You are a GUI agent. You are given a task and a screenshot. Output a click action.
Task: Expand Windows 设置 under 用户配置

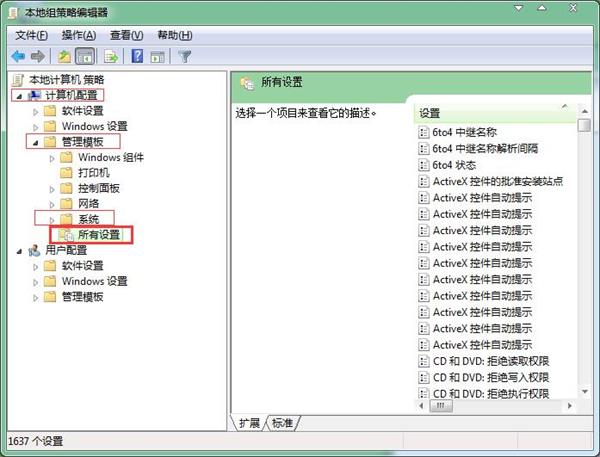[36, 282]
